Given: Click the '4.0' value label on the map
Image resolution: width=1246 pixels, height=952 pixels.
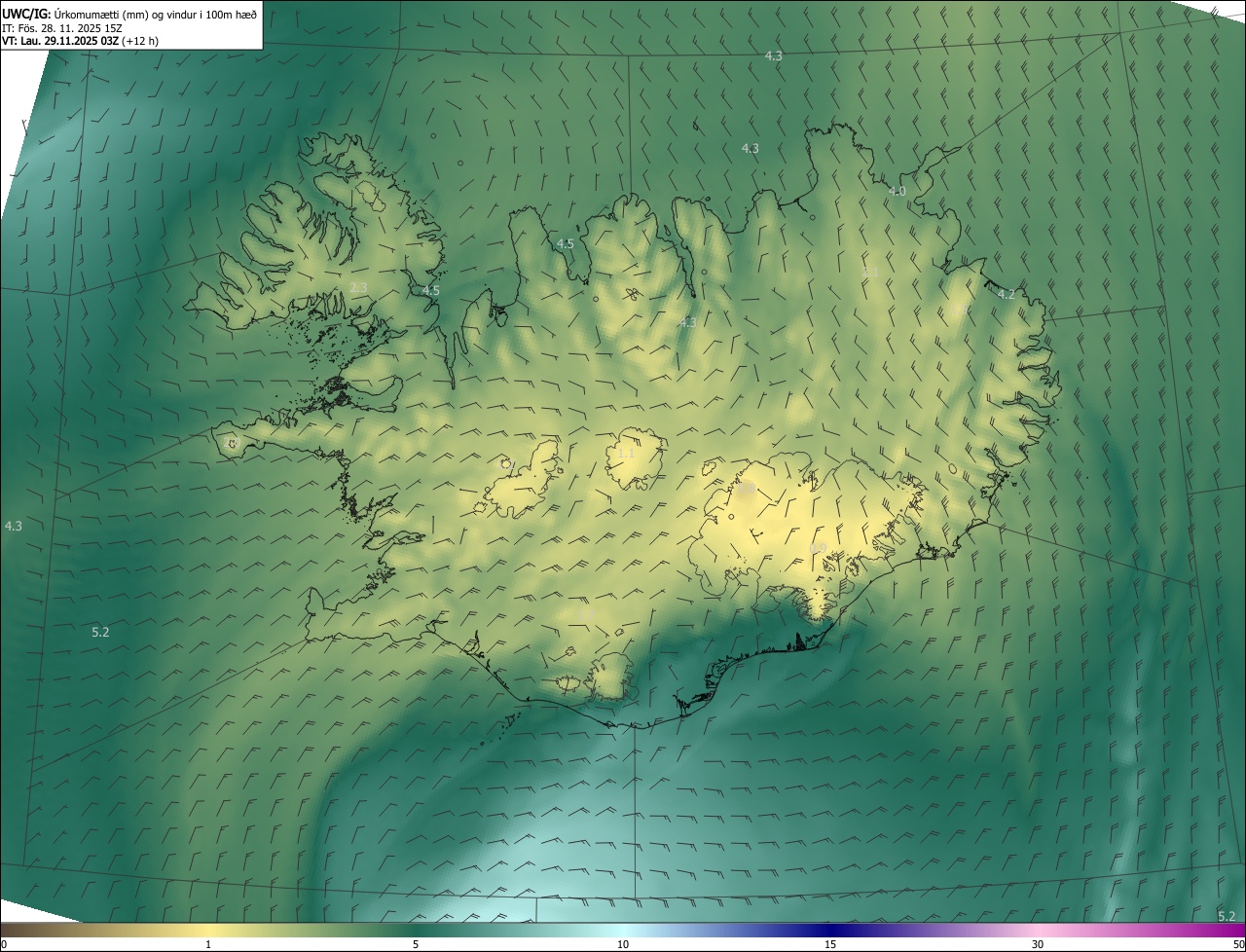Looking at the screenshot, I should 897,192.
